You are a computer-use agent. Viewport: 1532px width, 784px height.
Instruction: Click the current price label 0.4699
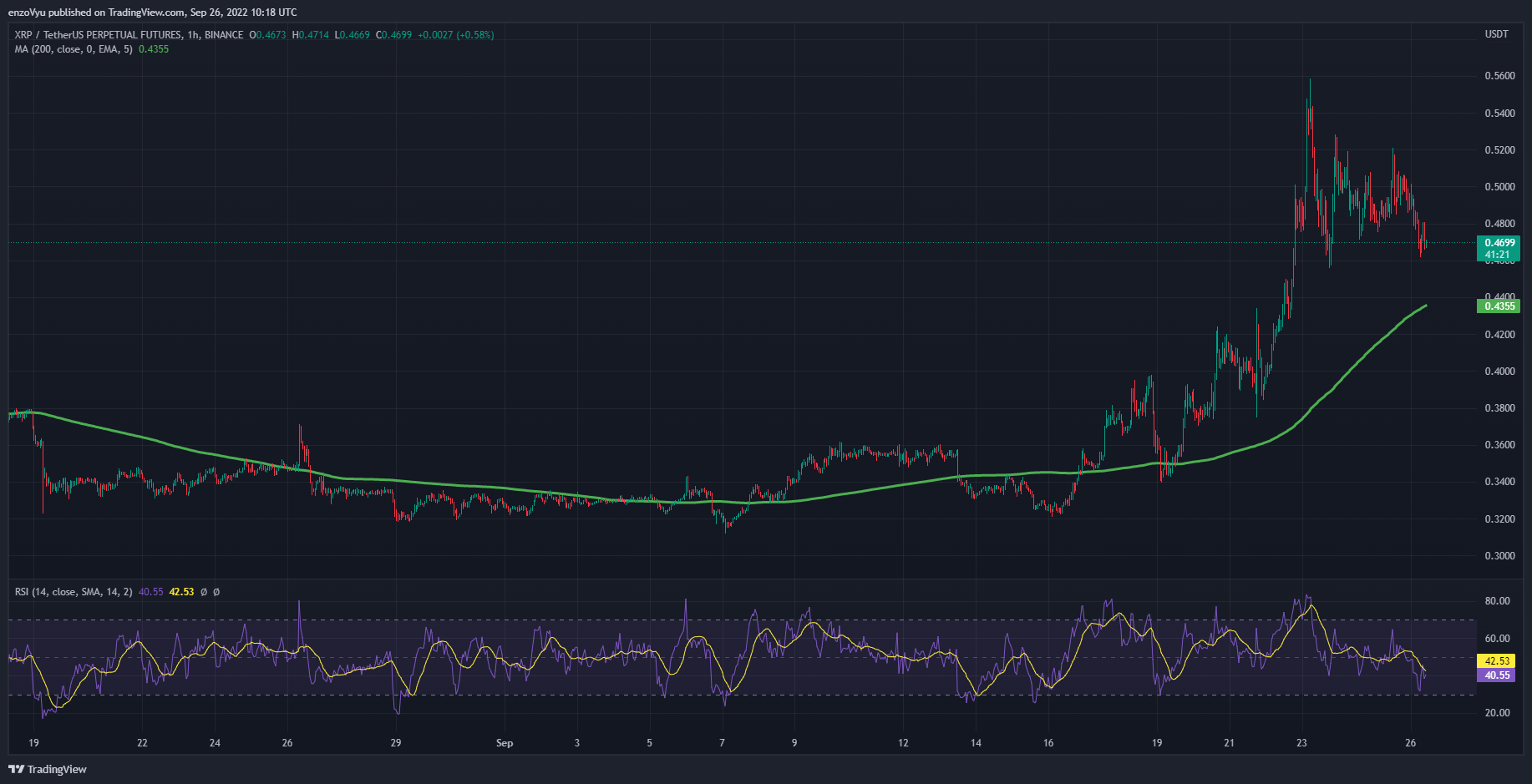point(1499,243)
